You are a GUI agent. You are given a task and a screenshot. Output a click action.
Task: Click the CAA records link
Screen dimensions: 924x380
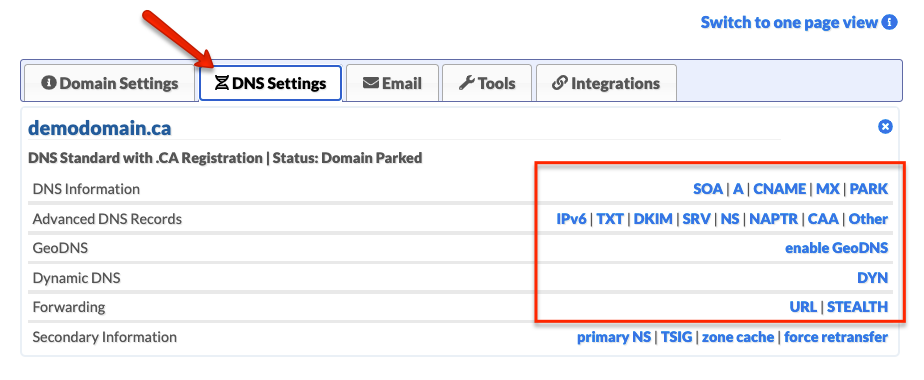tap(823, 219)
